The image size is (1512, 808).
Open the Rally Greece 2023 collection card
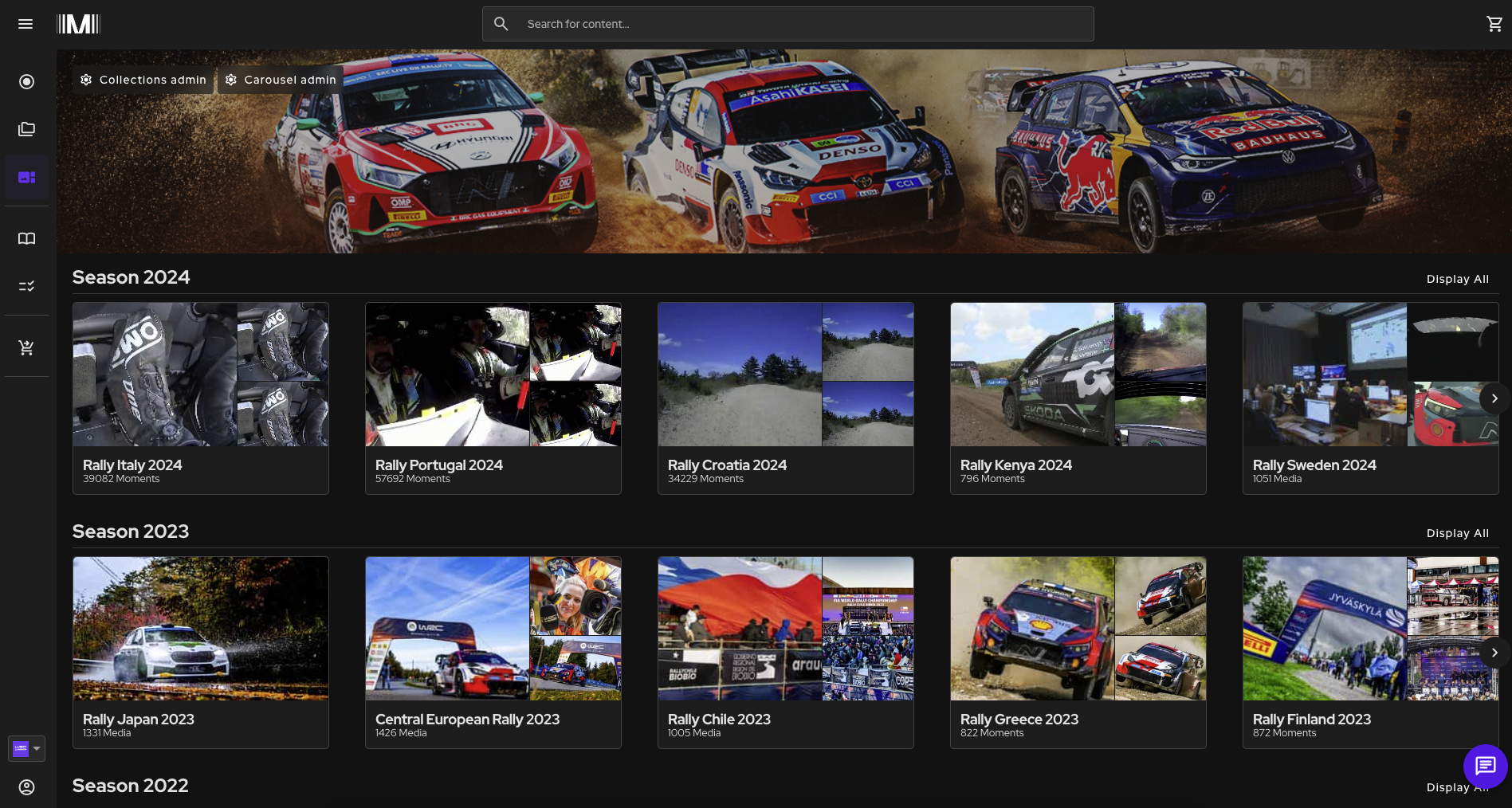(1078, 653)
